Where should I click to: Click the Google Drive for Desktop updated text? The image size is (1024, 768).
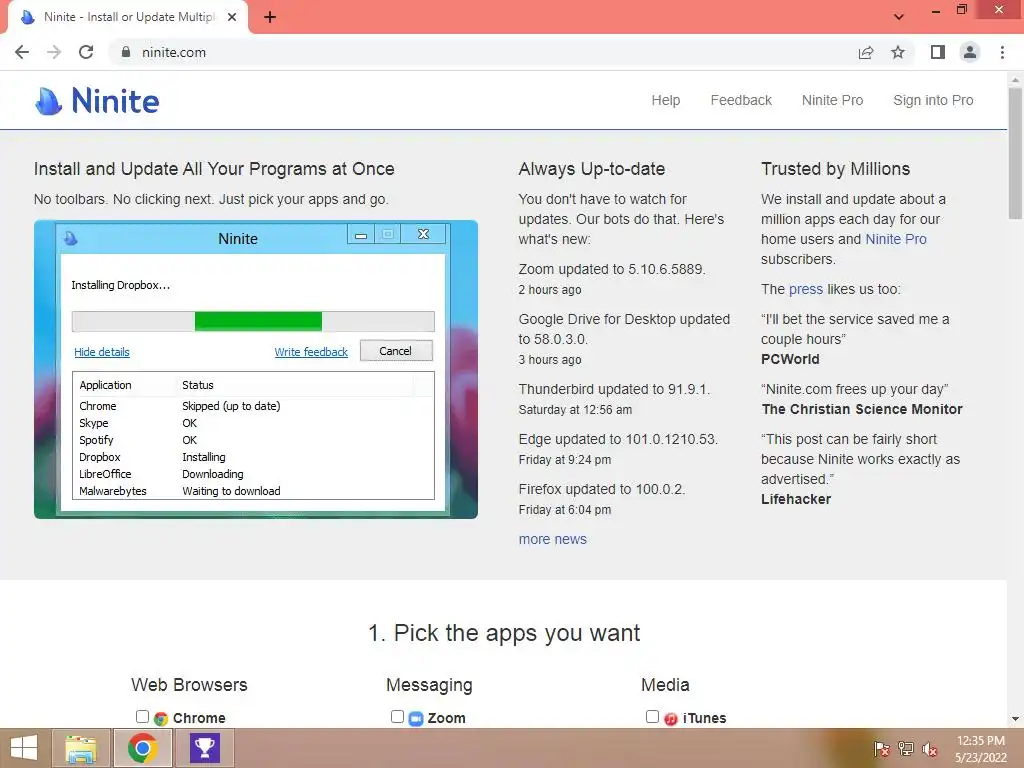[624, 329]
